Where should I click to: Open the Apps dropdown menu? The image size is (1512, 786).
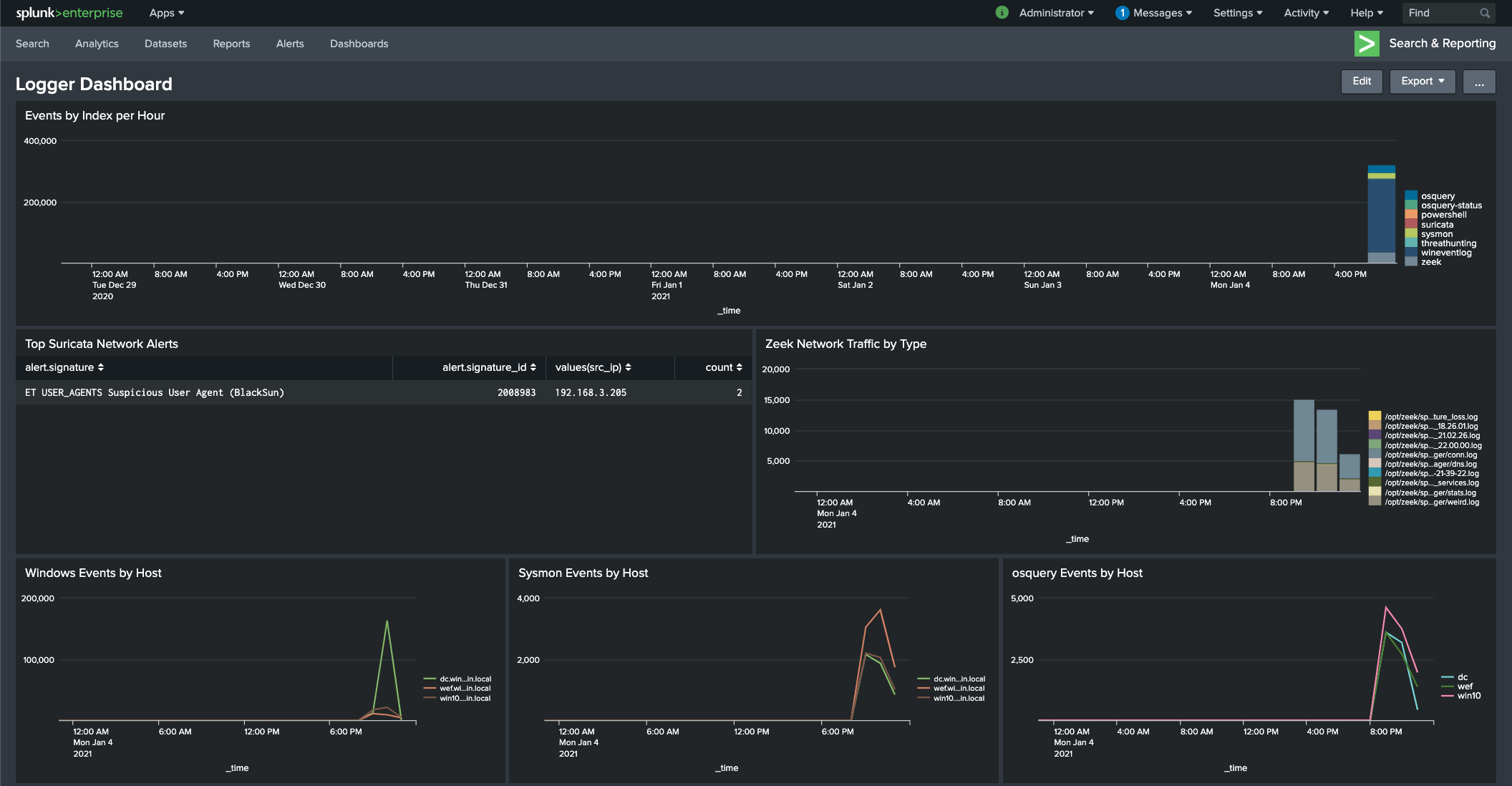(x=166, y=13)
